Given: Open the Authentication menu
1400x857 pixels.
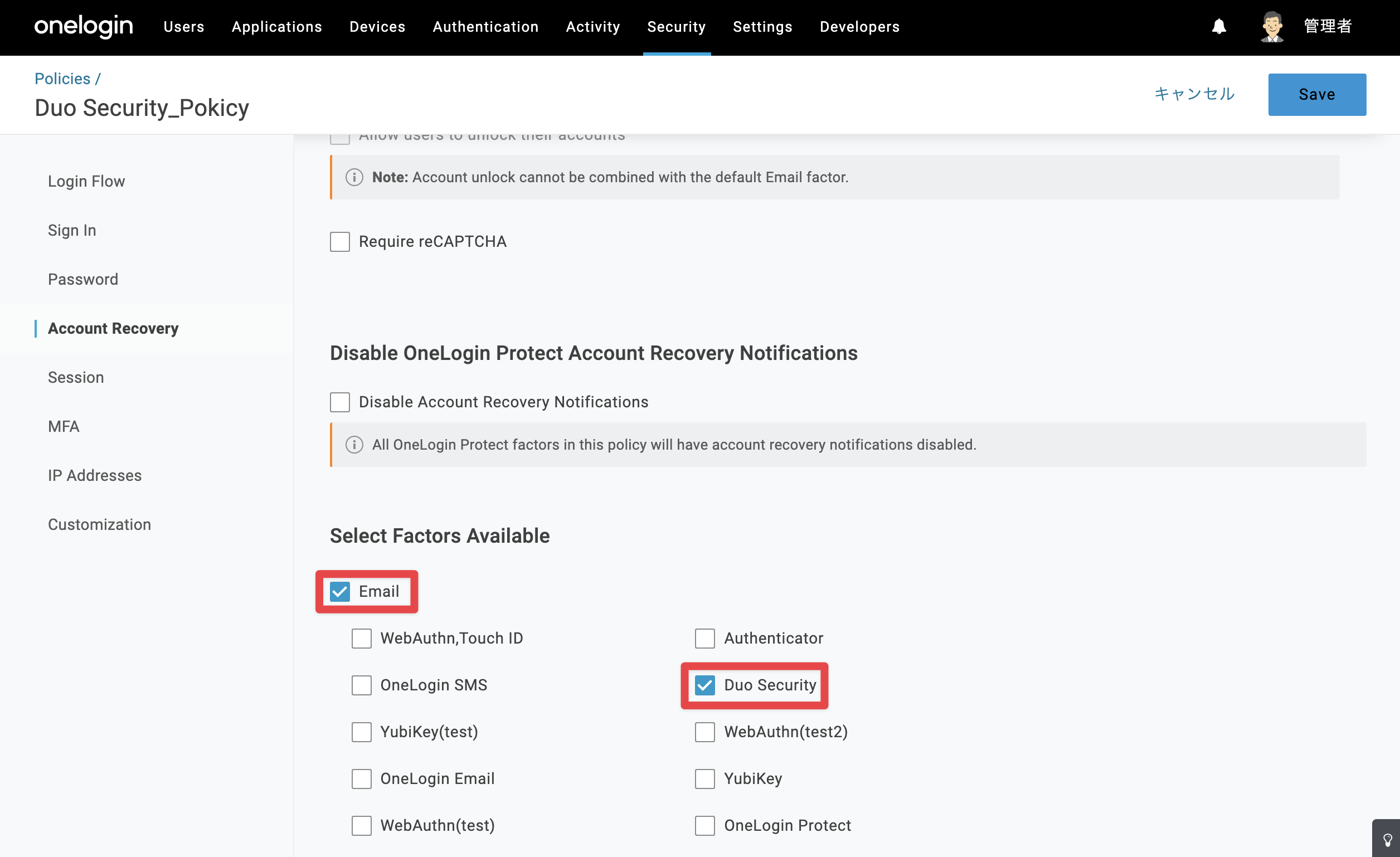Looking at the screenshot, I should click(485, 27).
